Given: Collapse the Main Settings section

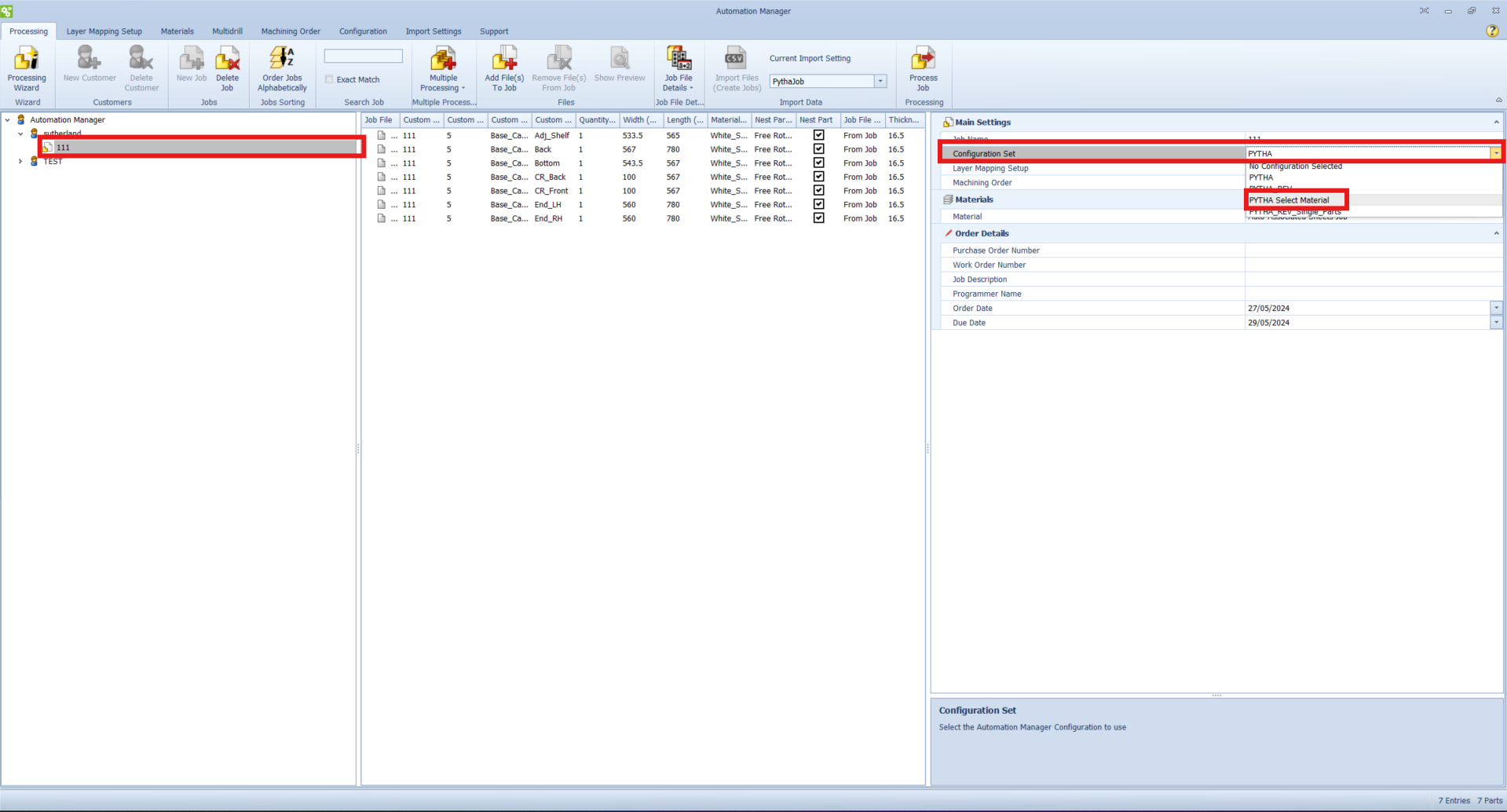Looking at the screenshot, I should (1495, 123).
